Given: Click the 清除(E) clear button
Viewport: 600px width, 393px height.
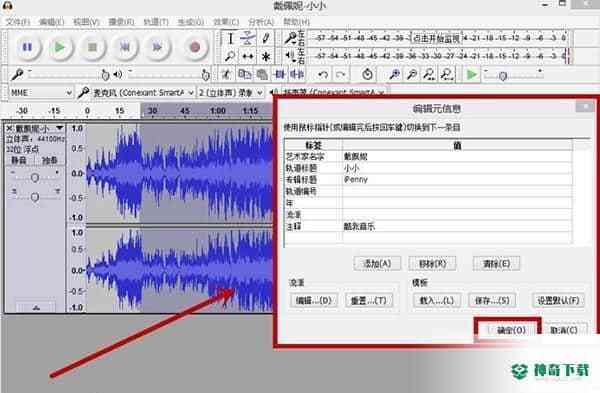Looking at the screenshot, I should point(496,263).
